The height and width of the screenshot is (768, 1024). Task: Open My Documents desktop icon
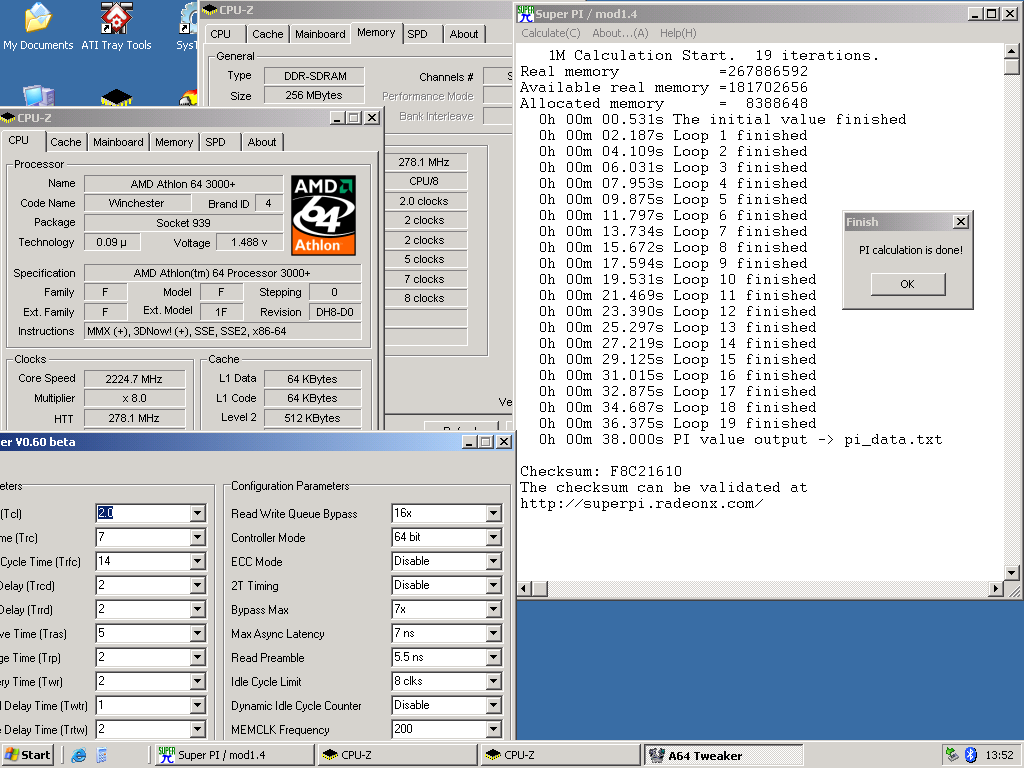pyautogui.click(x=38, y=26)
